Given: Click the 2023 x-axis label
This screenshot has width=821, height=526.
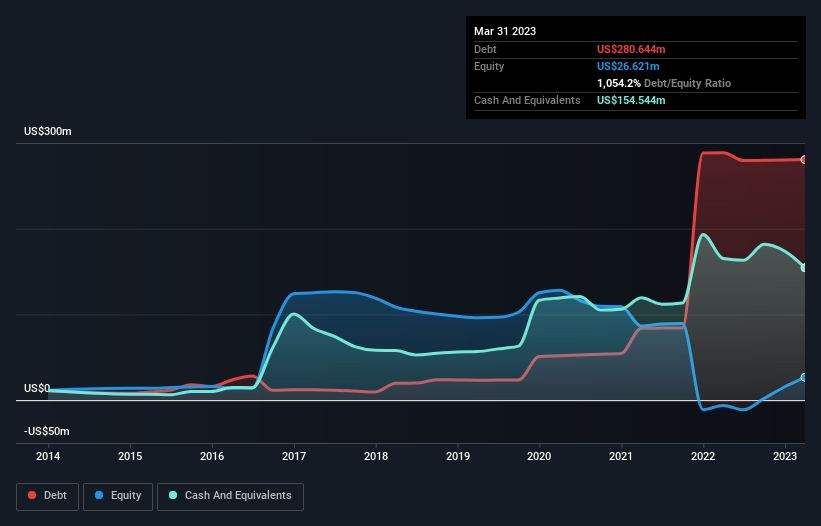Looking at the screenshot, I should pos(785,456).
